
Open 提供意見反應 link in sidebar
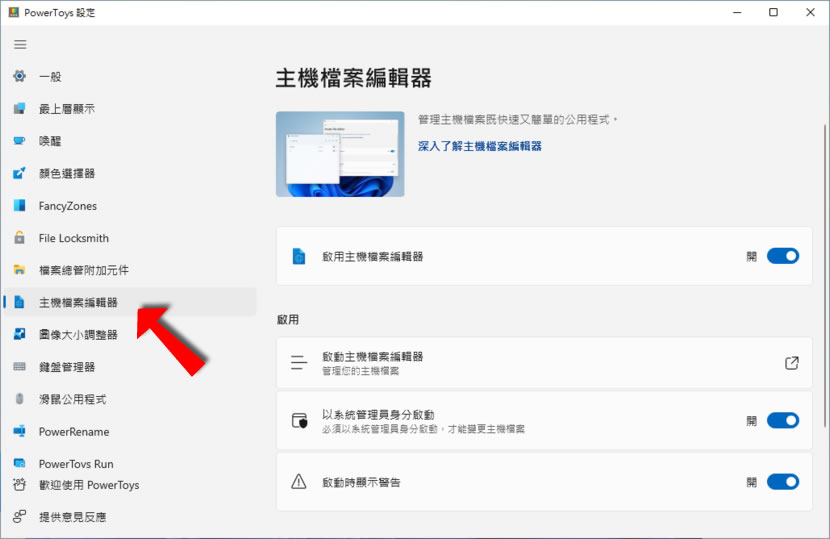click(x=130, y=517)
